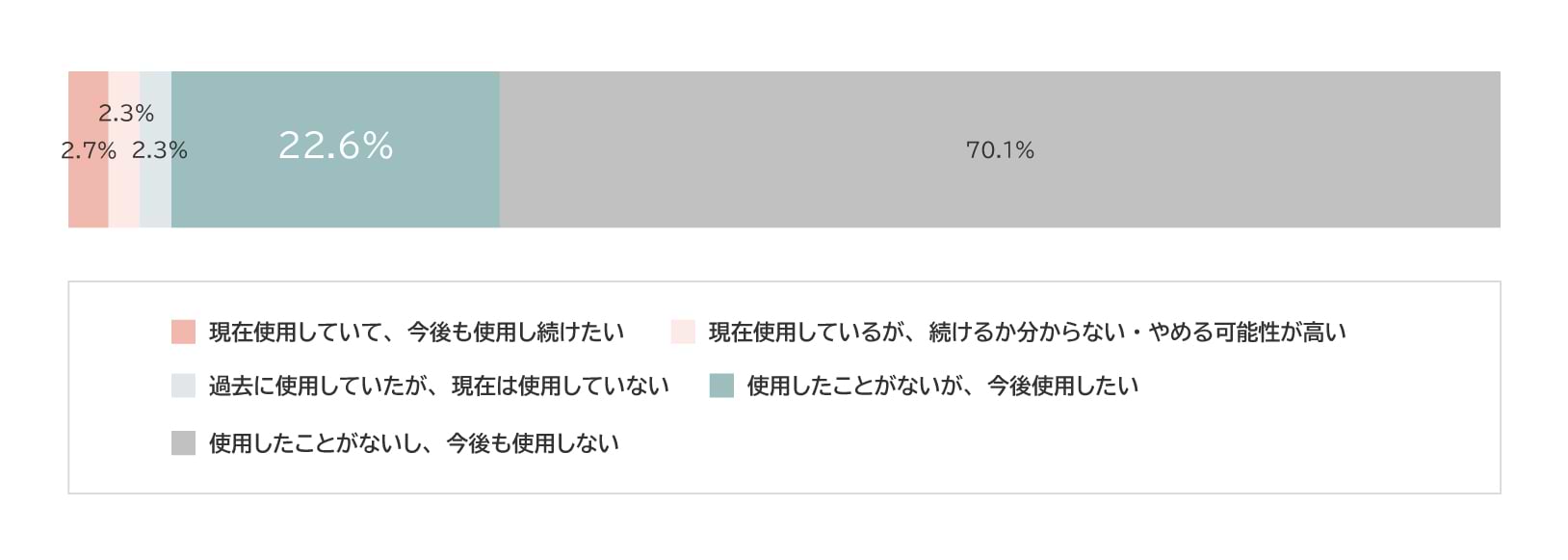Click the gray legend swatch for 今後も使用しない
This screenshot has width=1568, height=560.
(x=183, y=442)
